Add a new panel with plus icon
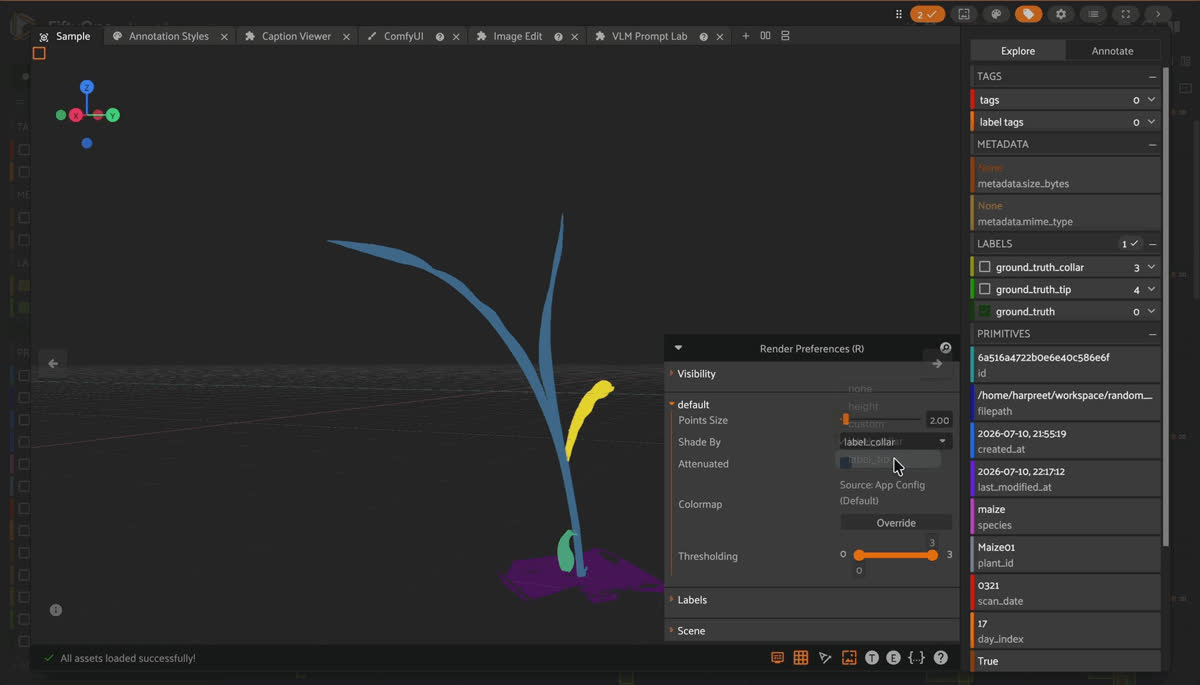The width and height of the screenshot is (1200, 685). [x=745, y=36]
